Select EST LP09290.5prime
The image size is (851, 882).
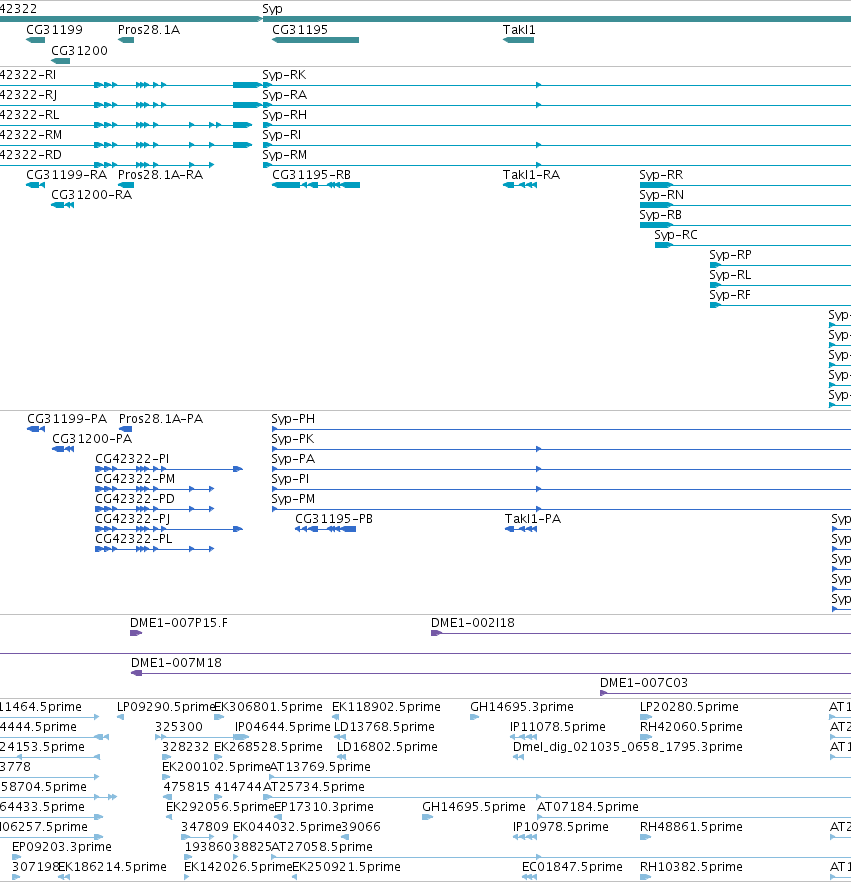[x=166, y=706]
